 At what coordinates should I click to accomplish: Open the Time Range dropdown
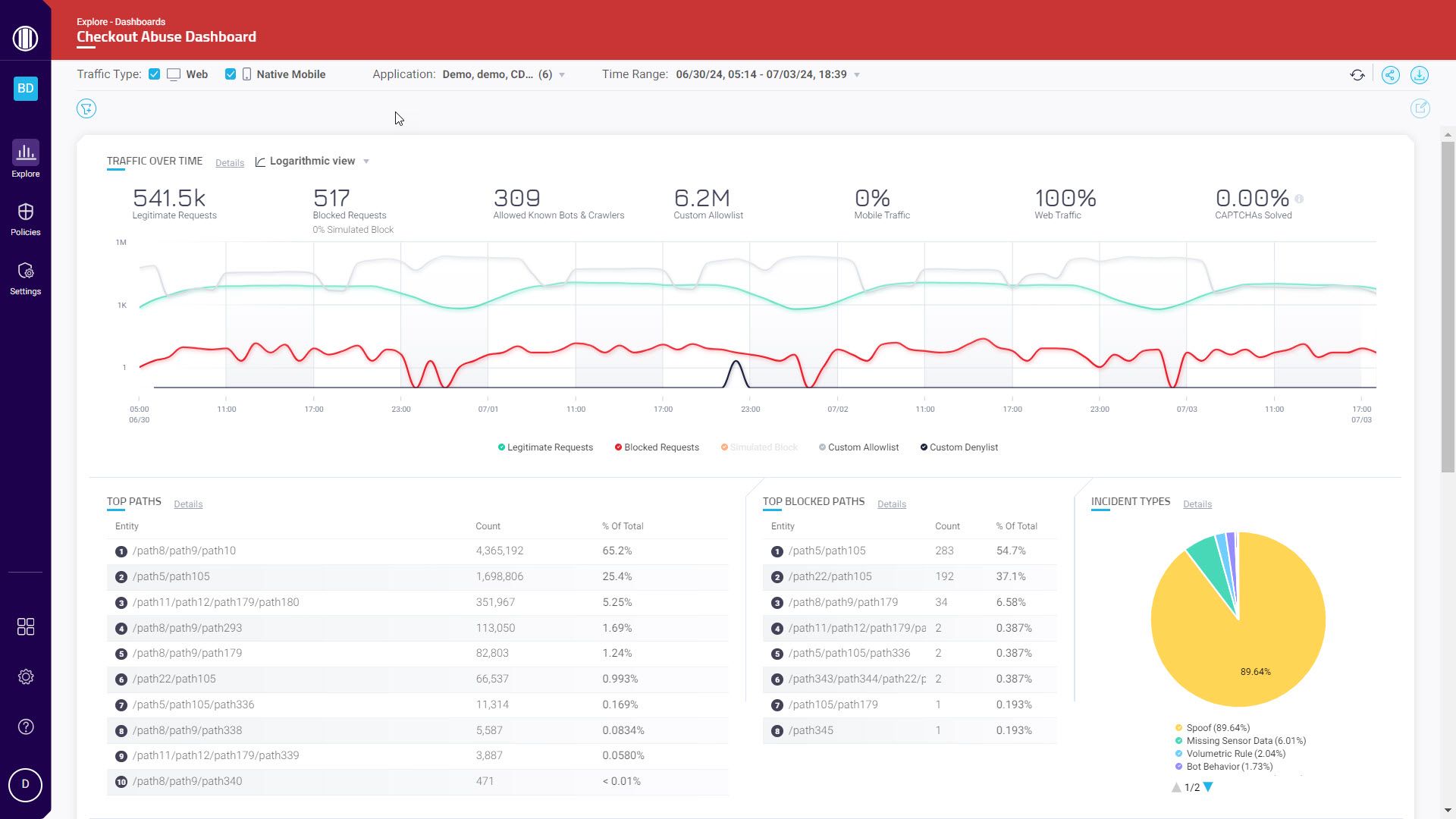857,75
